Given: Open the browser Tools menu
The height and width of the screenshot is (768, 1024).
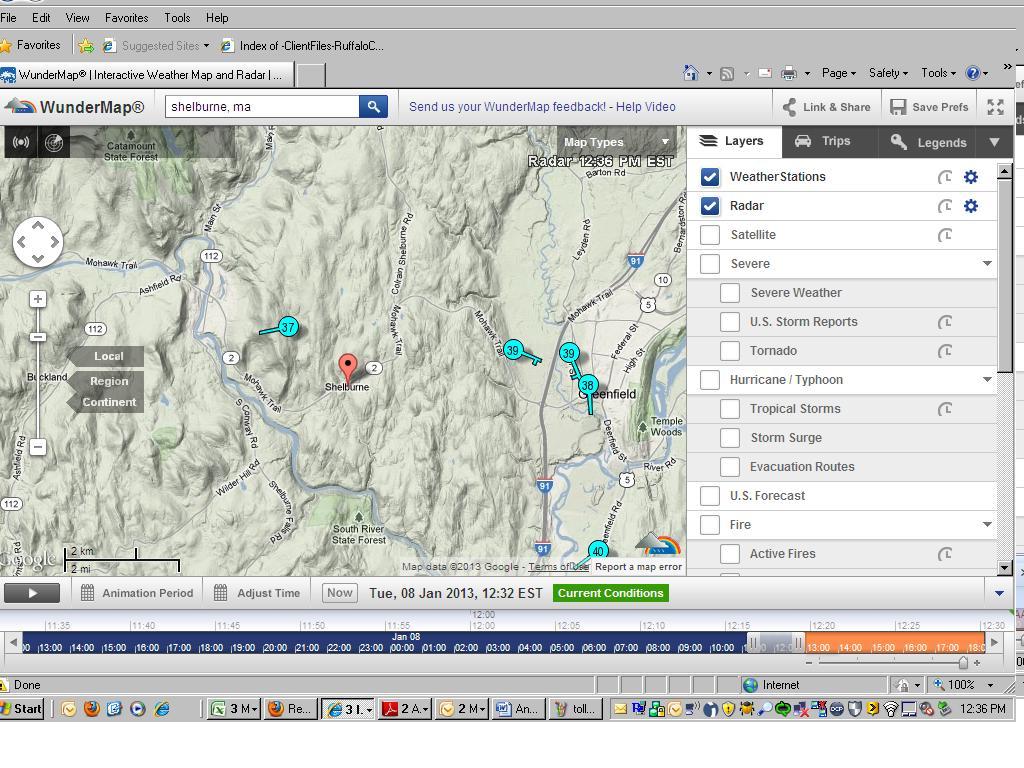Looking at the screenshot, I should [x=177, y=18].
